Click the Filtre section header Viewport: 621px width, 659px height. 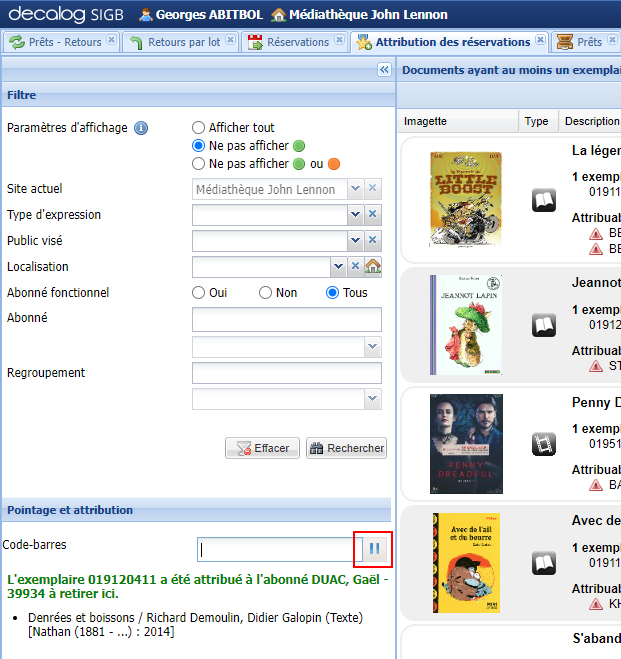point(198,95)
